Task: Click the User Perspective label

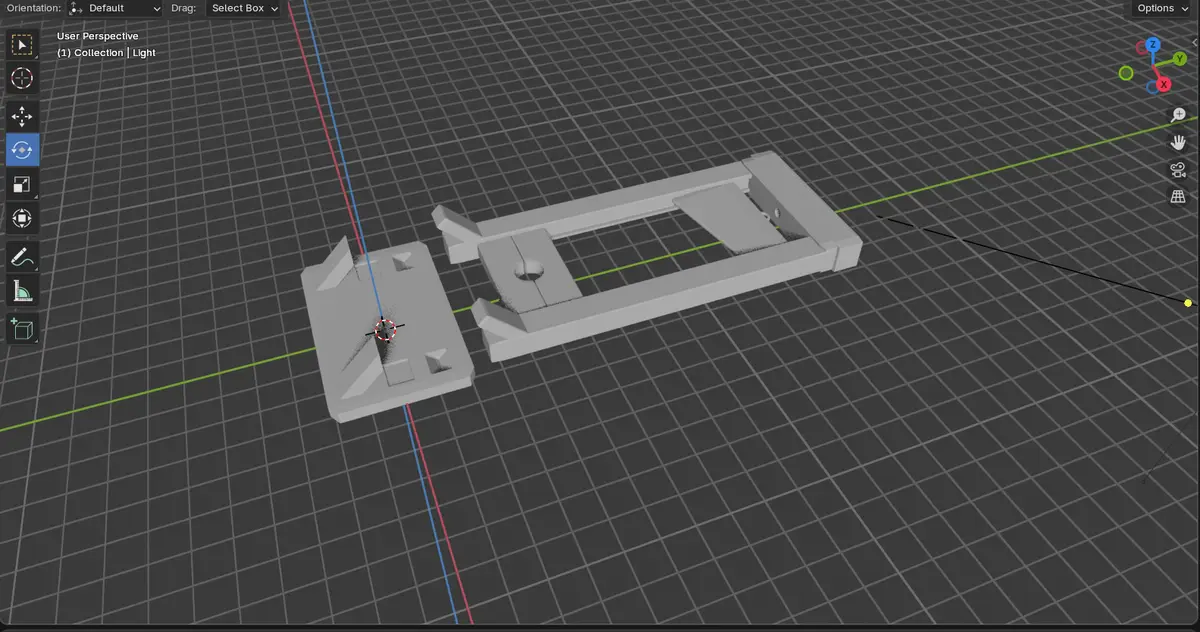Action: click(x=98, y=36)
